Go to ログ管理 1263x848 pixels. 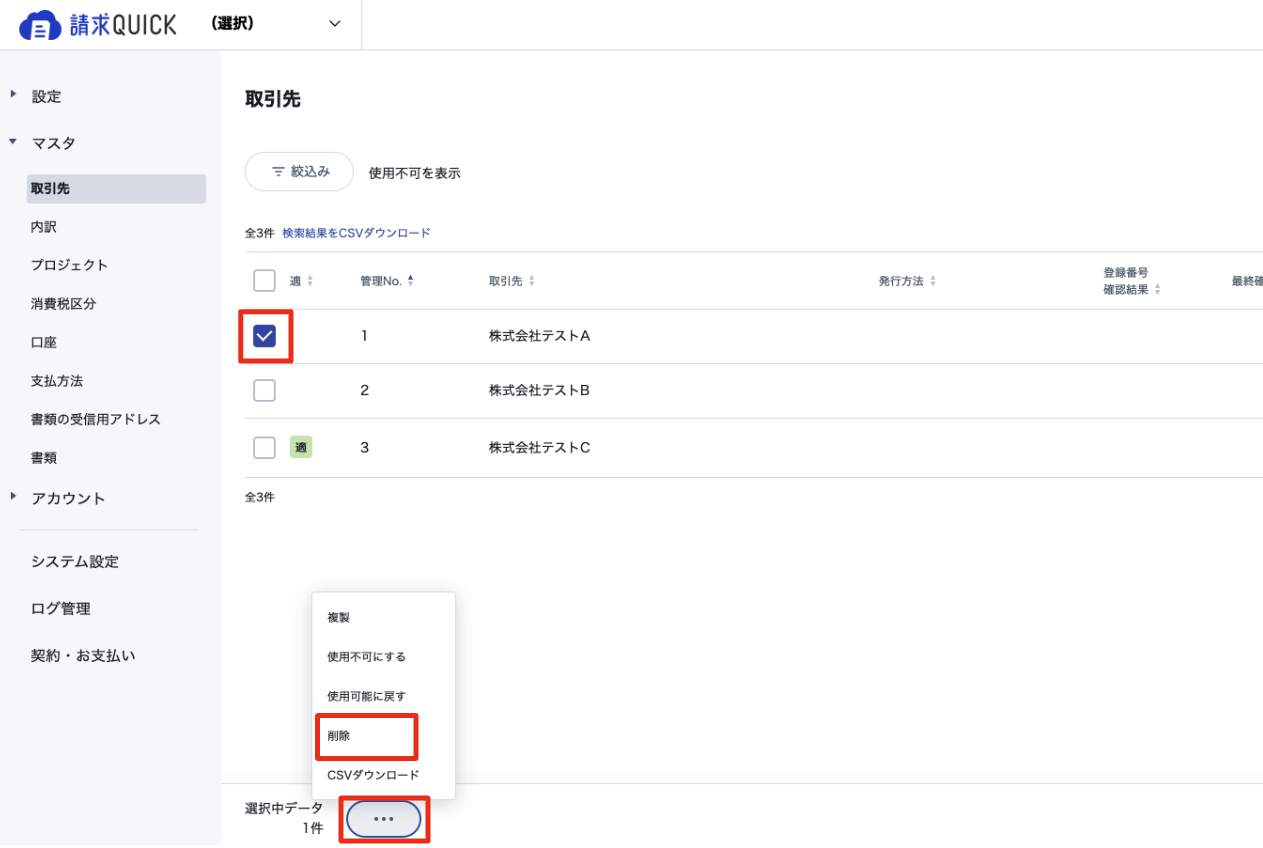coord(61,609)
